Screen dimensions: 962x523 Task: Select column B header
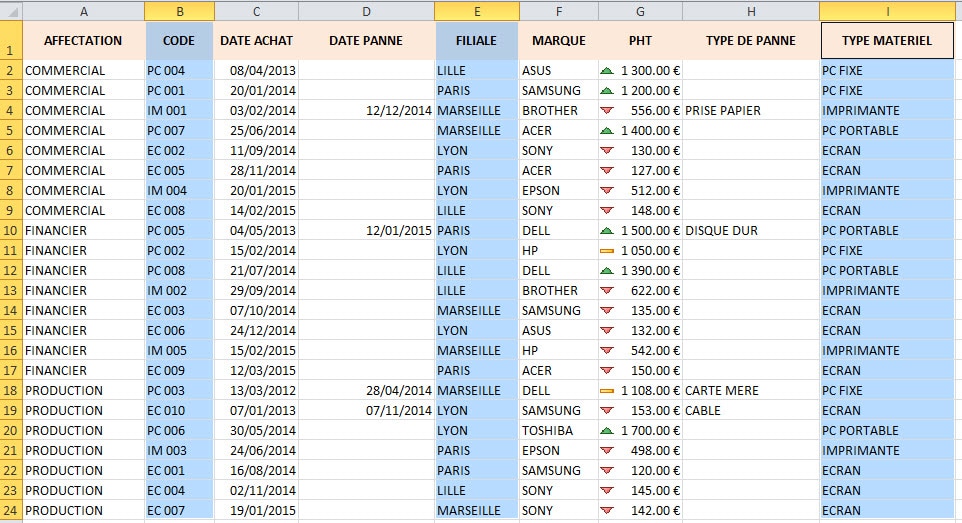[x=180, y=11]
